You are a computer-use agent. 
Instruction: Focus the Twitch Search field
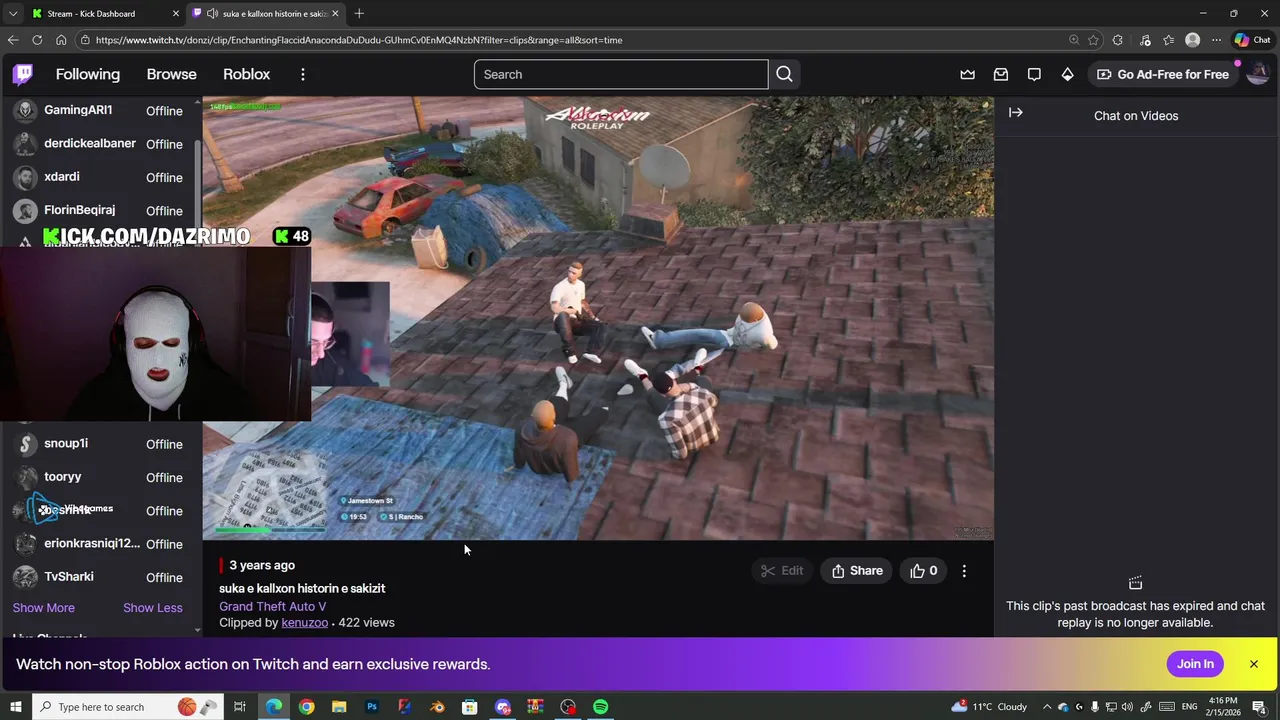pyautogui.click(x=621, y=74)
